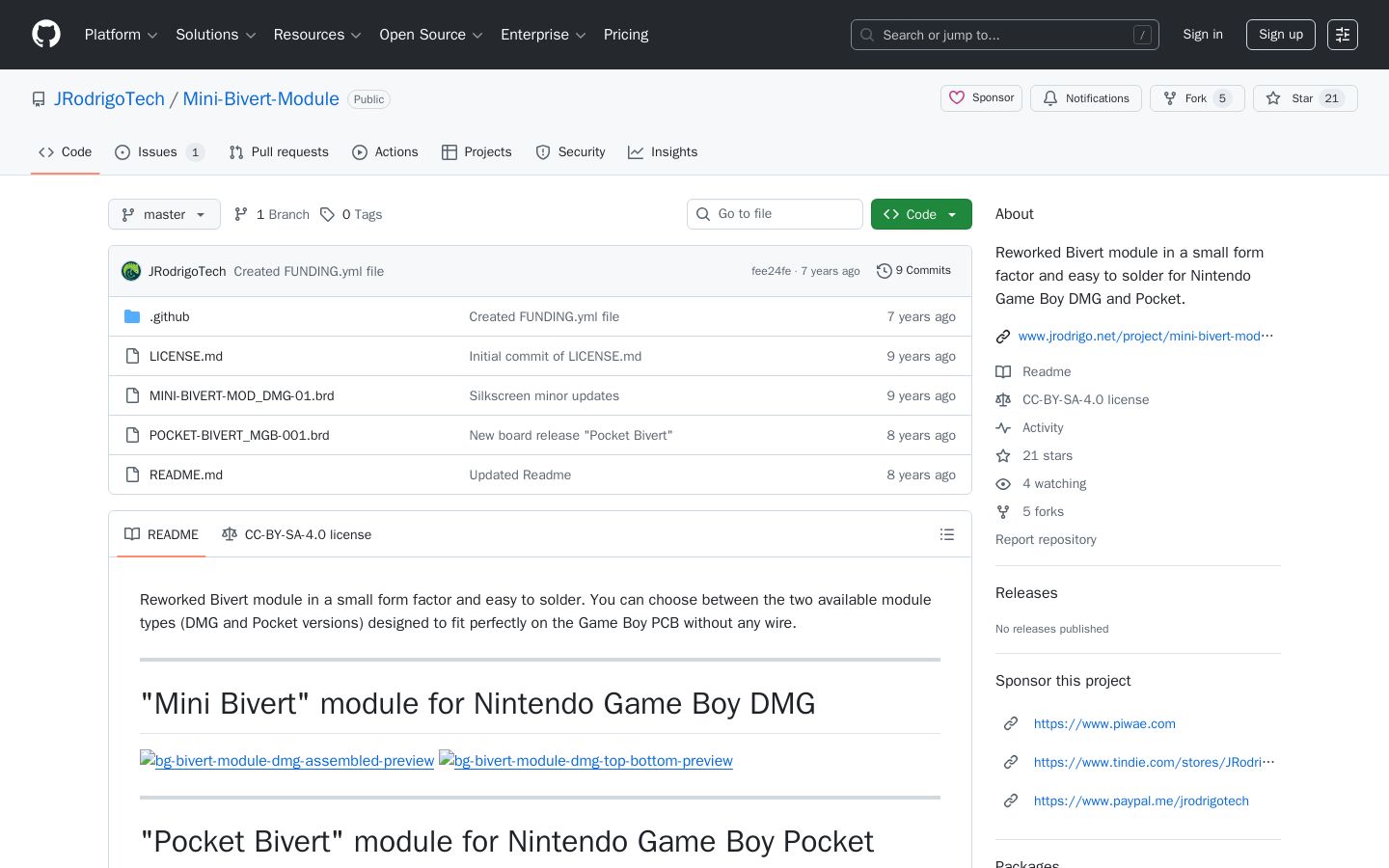Click the history clock 9 Commits link

pyautogui.click(x=913, y=271)
